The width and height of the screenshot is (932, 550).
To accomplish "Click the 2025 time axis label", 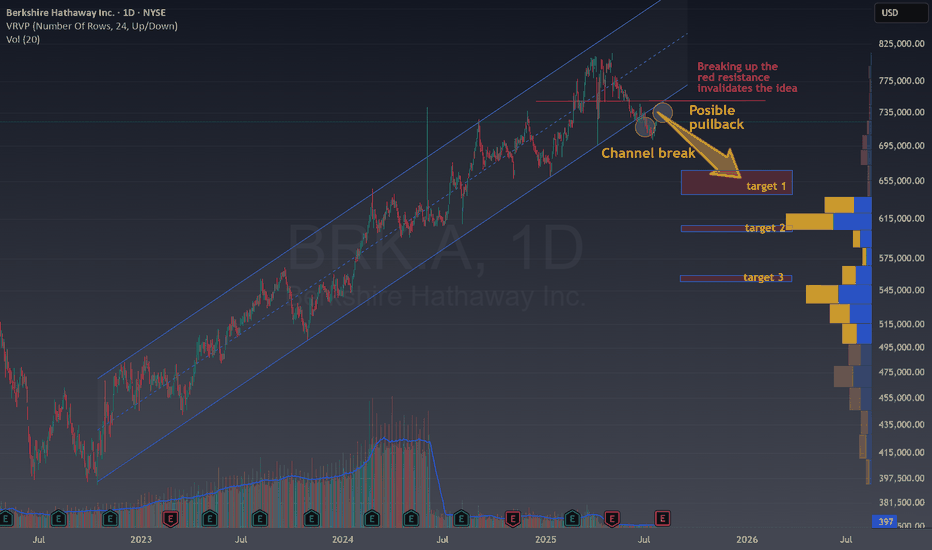I will [x=546, y=539].
